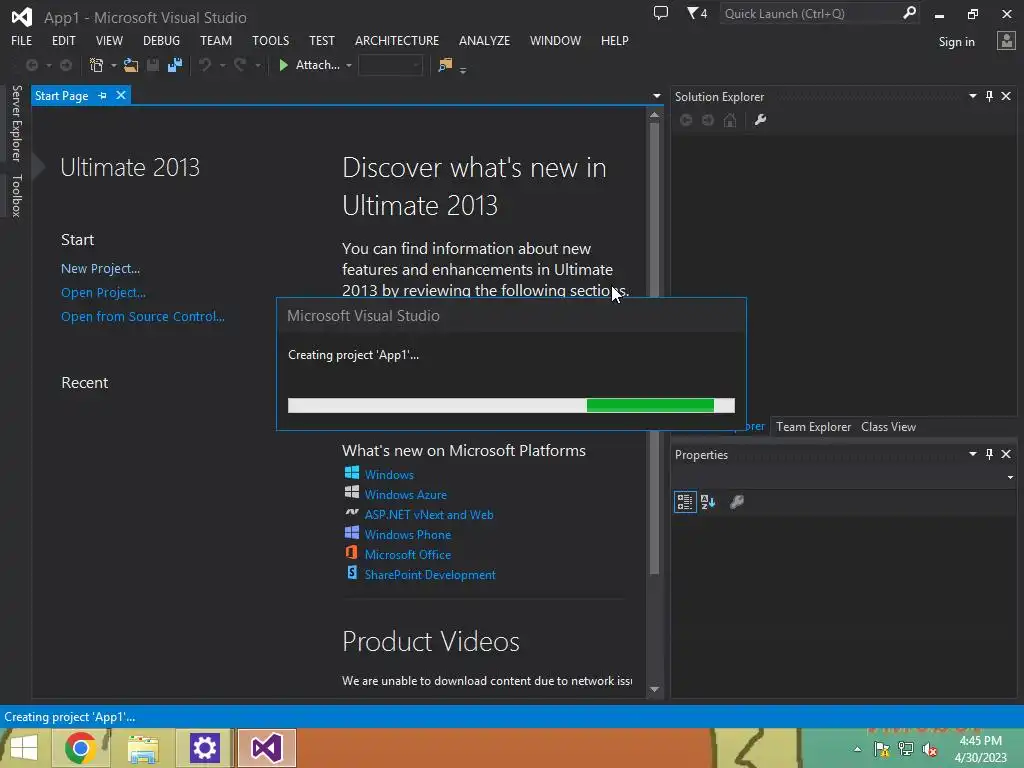Click the Sign in link

[956, 42]
